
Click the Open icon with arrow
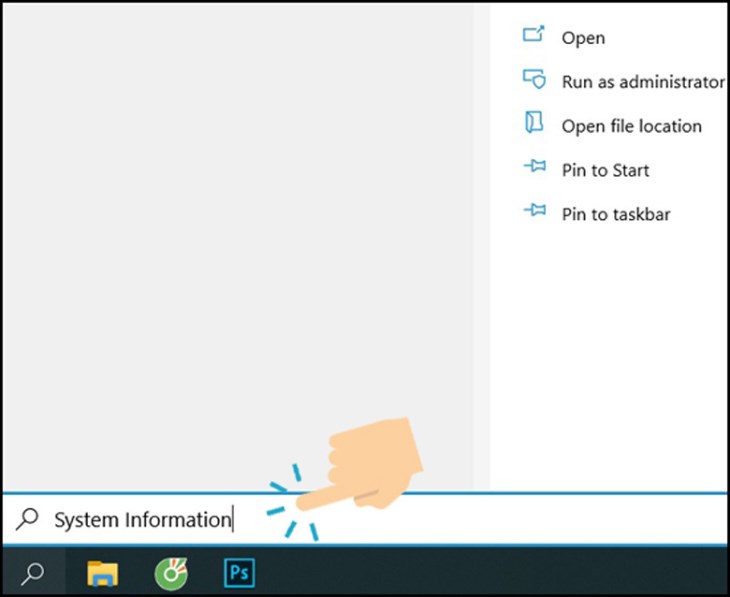[x=533, y=34]
